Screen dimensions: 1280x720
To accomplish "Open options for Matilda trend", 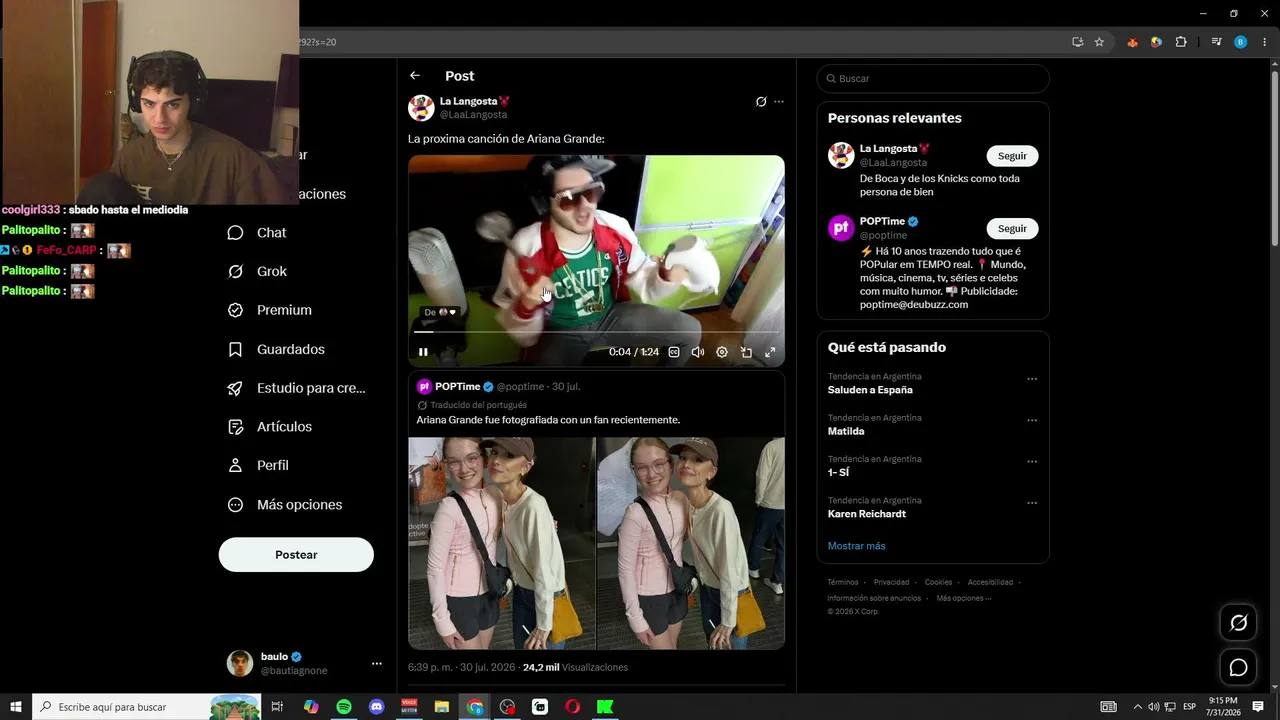I will click(1032, 420).
